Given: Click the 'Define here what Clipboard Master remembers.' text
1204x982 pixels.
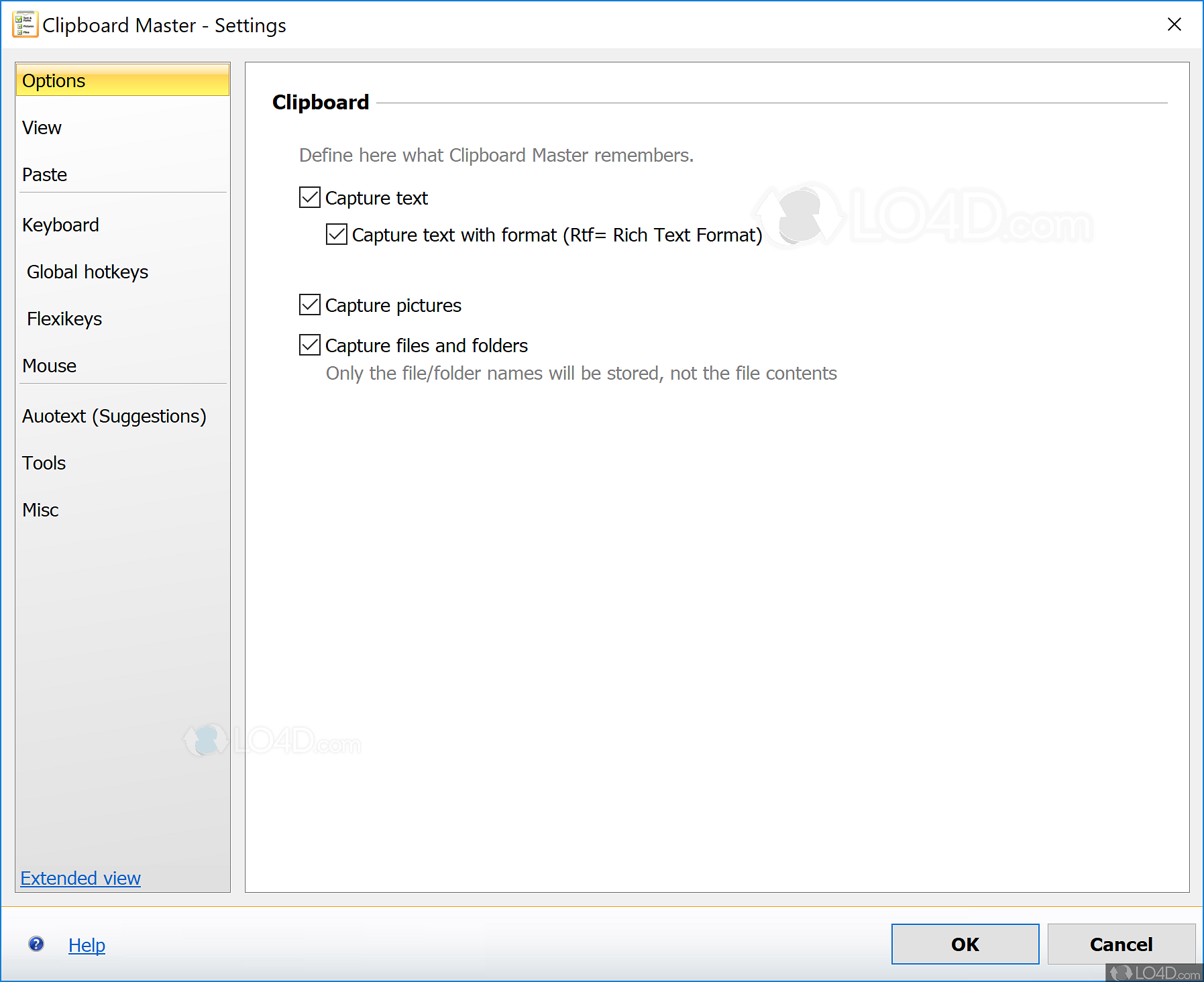Looking at the screenshot, I should tap(496, 155).
